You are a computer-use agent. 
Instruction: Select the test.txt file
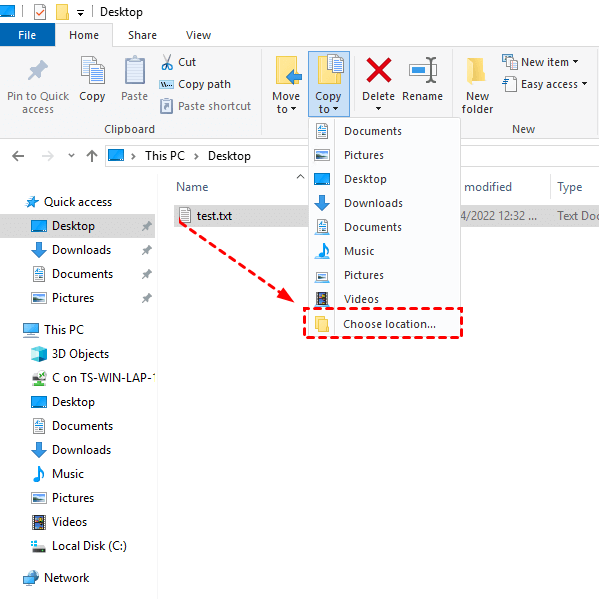click(214, 216)
